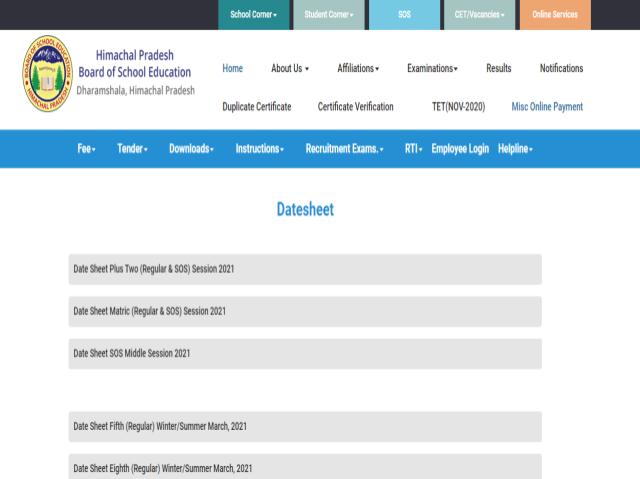The image size is (640, 479).
Task: Open Date Sheet Matric Session 2021
Action: click(305, 312)
